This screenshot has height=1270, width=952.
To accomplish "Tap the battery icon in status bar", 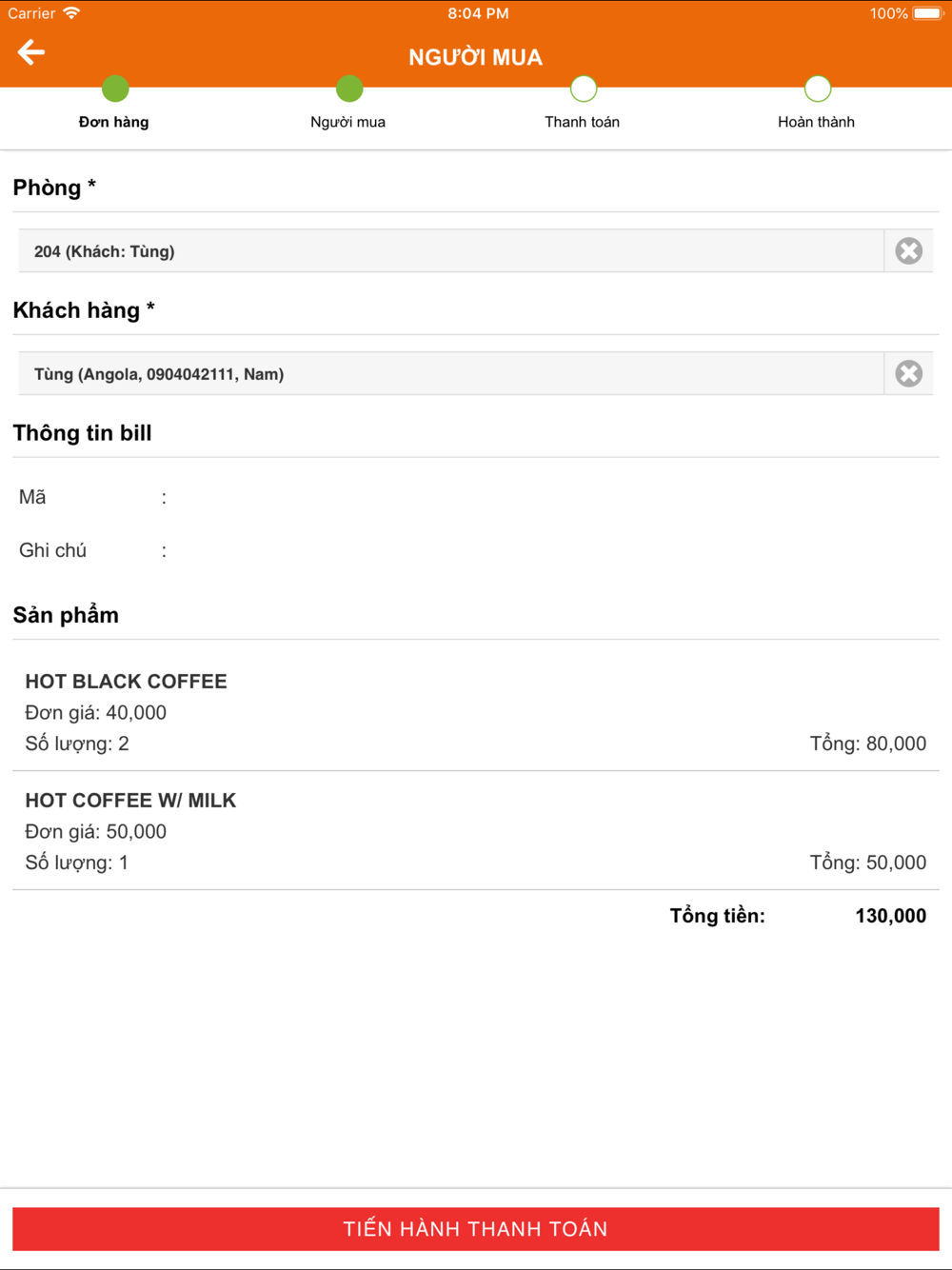I will (x=928, y=13).
